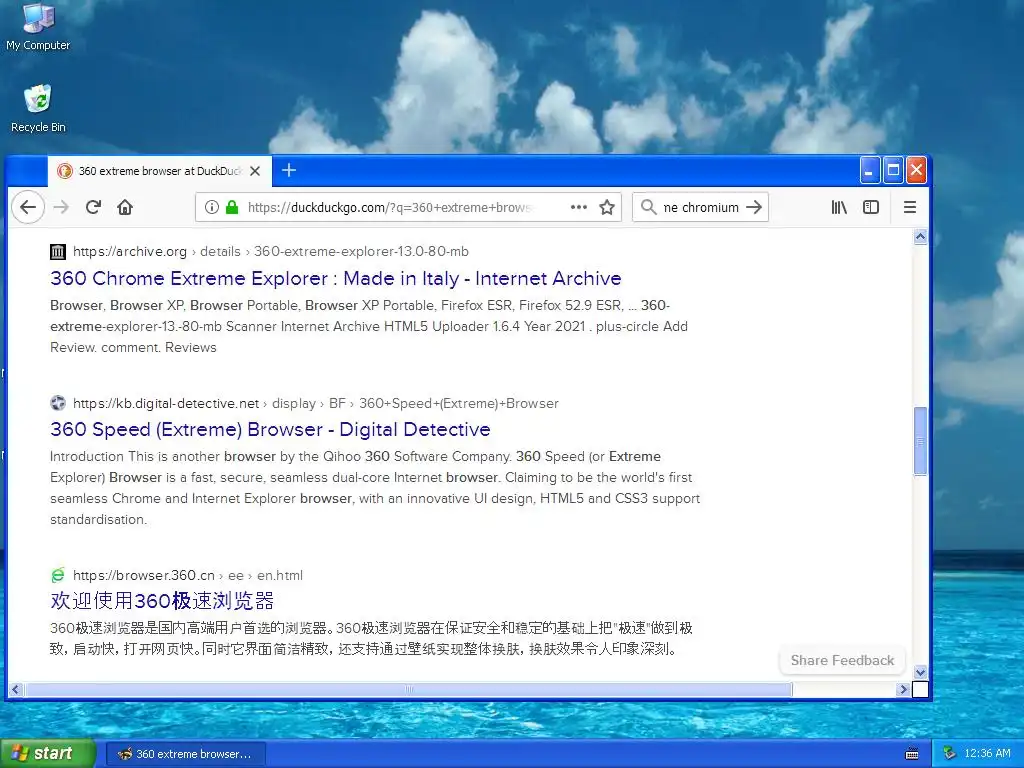Open the Firefox hamburger menu
This screenshot has height=768, width=1024.
pyautogui.click(x=910, y=208)
